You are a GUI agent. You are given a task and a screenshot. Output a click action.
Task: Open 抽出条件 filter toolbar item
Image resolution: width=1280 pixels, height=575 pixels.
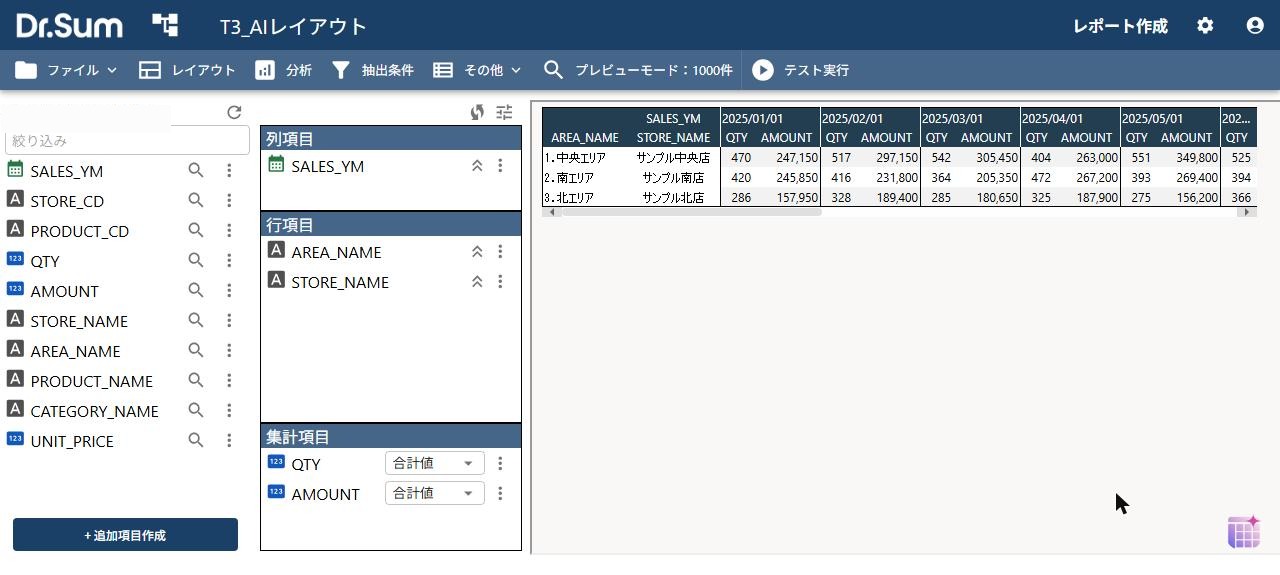click(x=372, y=70)
